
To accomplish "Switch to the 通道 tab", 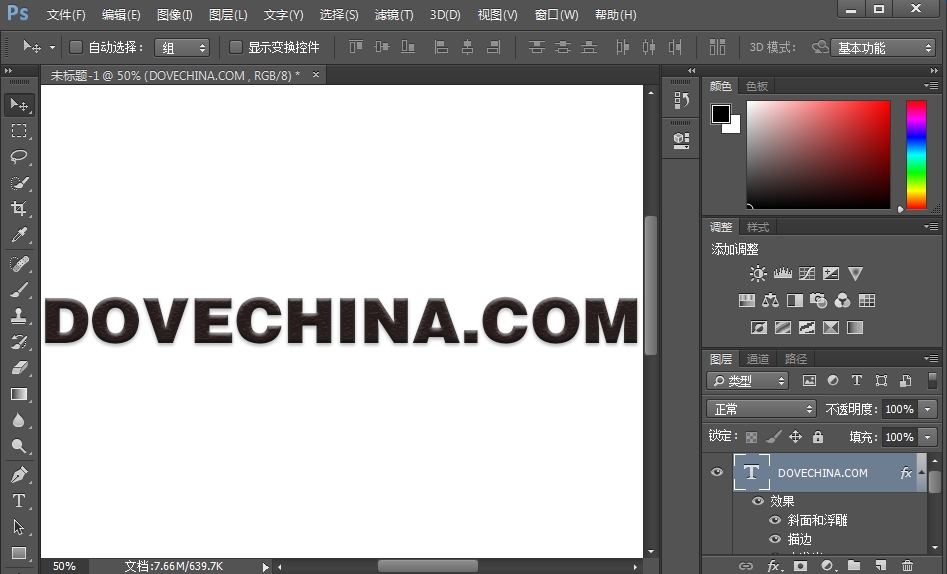I will click(758, 359).
